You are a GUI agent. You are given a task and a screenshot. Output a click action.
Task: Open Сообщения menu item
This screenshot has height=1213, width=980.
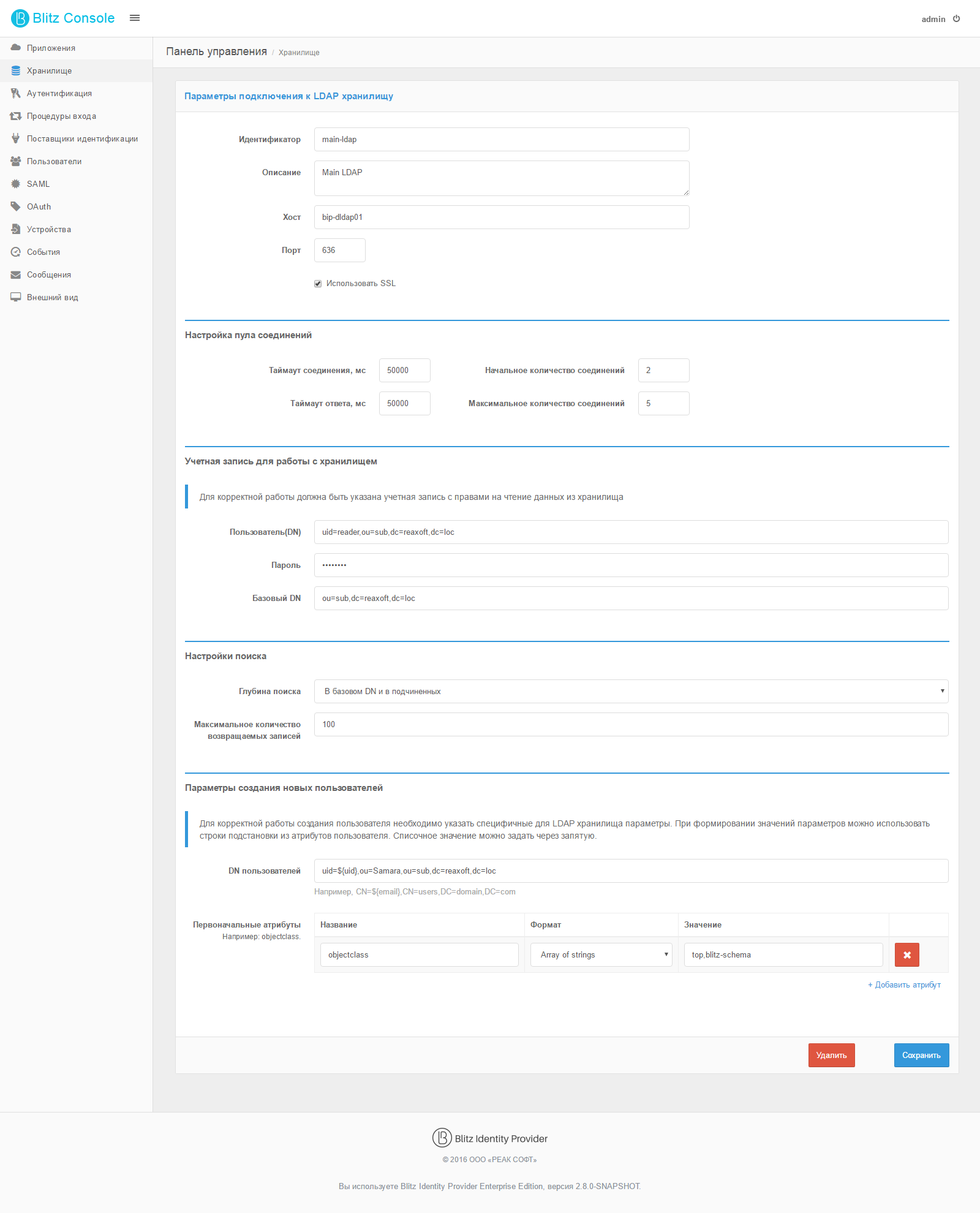click(x=76, y=274)
